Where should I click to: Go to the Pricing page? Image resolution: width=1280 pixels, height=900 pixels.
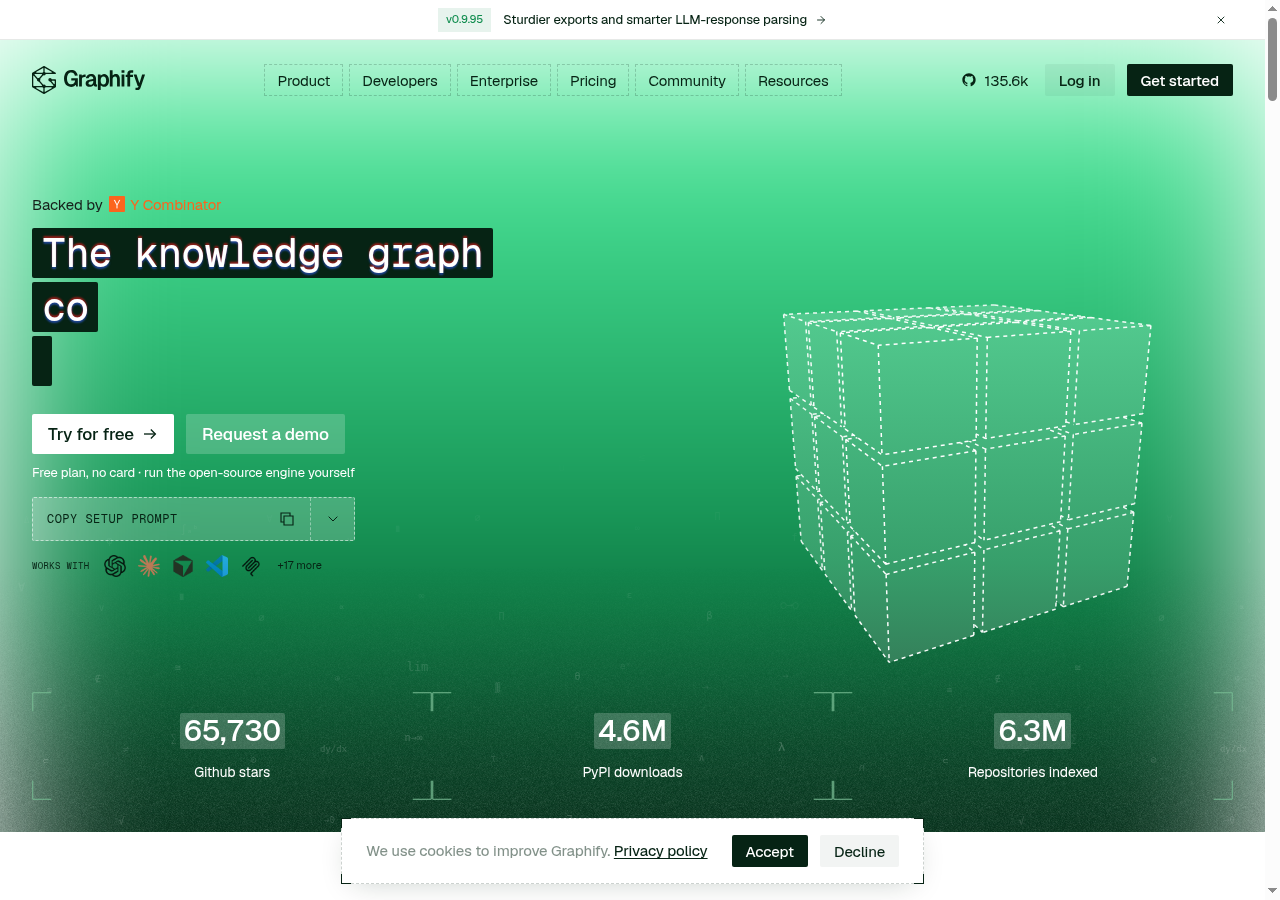pyautogui.click(x=593, y=81)
